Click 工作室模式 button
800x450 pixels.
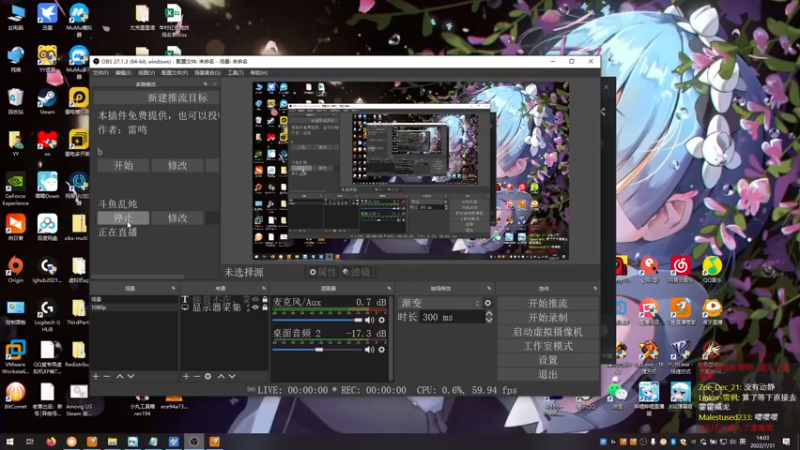(548, 346)
